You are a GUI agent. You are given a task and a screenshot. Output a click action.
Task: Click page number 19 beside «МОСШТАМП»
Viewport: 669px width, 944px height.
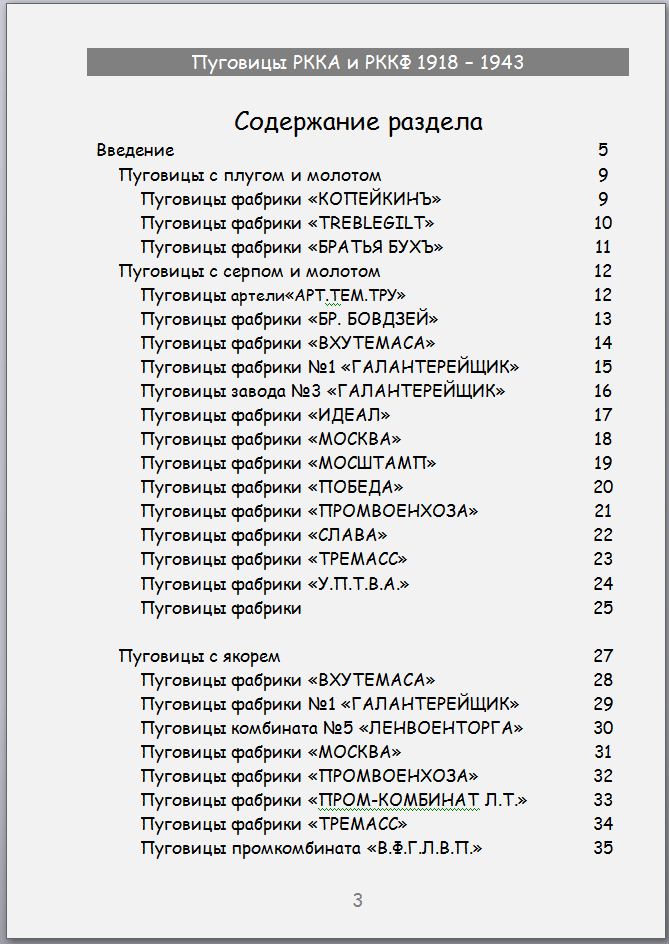[x=603, y=464]
